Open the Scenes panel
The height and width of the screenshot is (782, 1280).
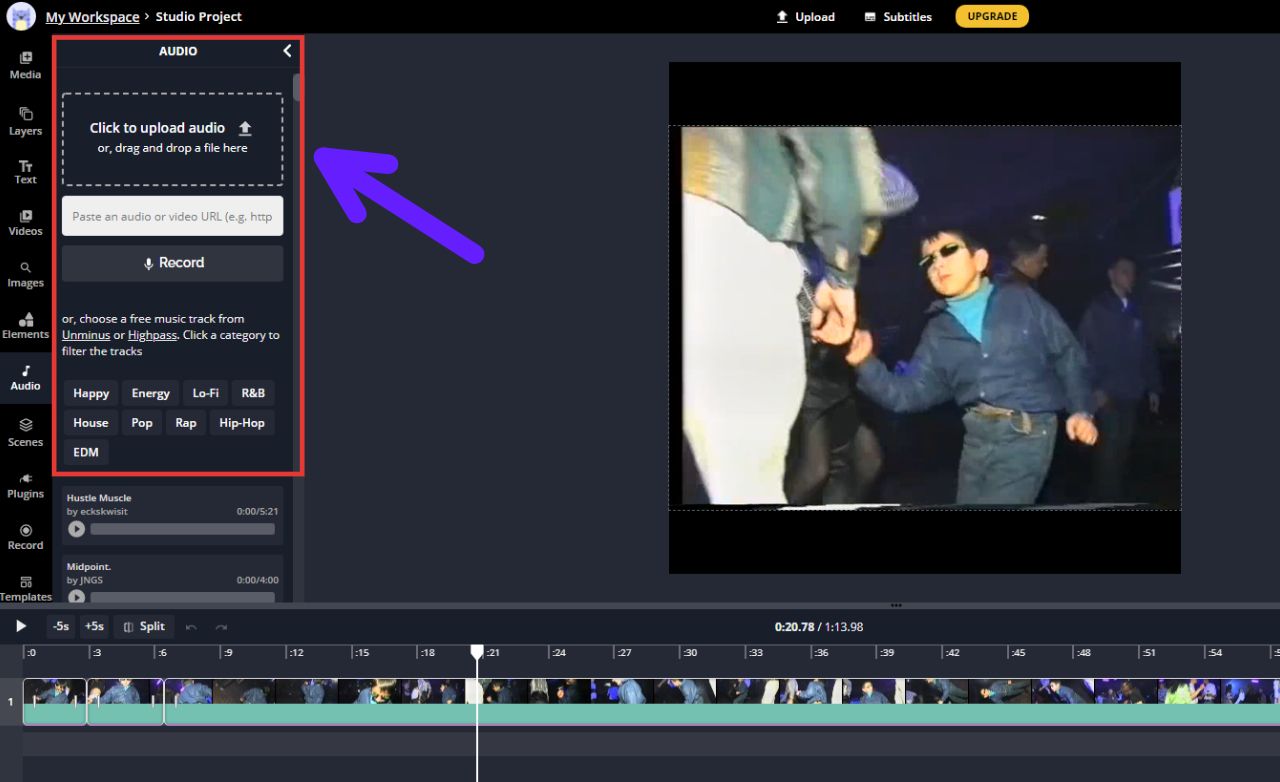[x=25, y=434]
